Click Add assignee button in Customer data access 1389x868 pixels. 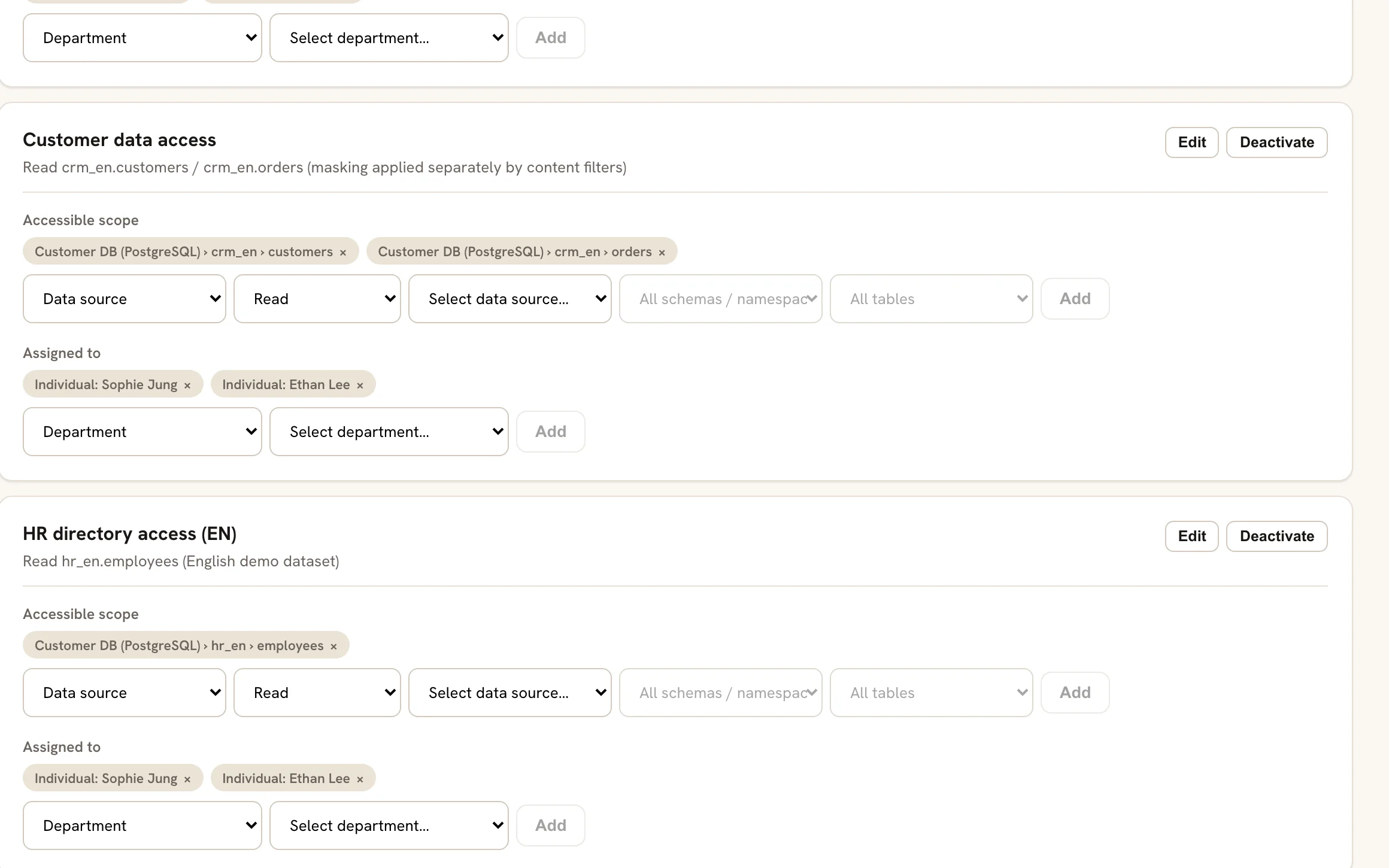pos(551,432)
